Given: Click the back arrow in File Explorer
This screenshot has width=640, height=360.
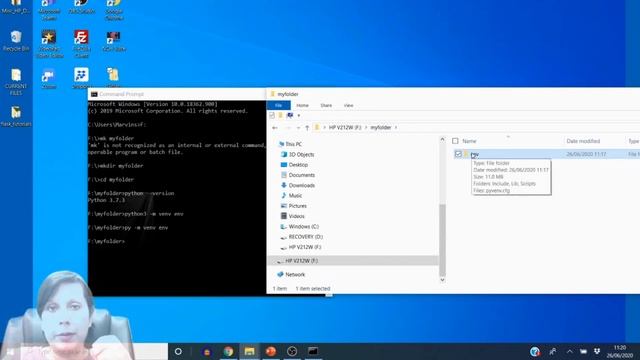Looking at the screenshot, I should 275,128.
